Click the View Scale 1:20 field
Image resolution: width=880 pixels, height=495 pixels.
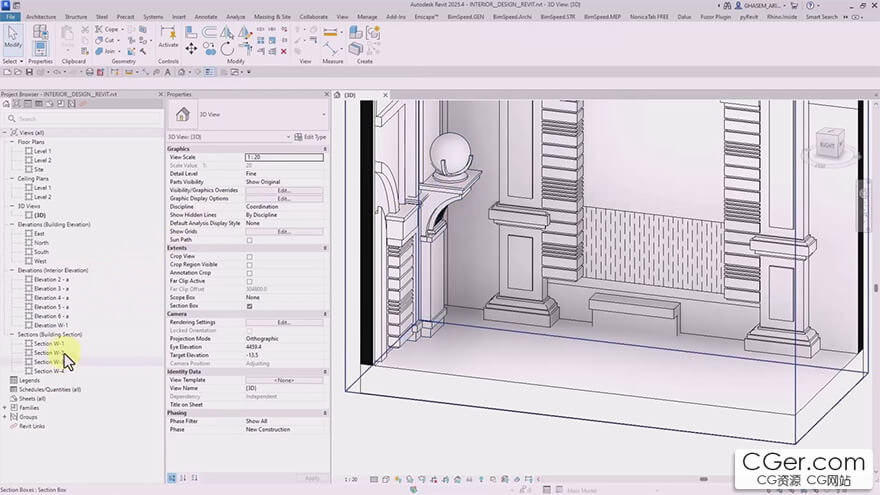pos(284,157)
